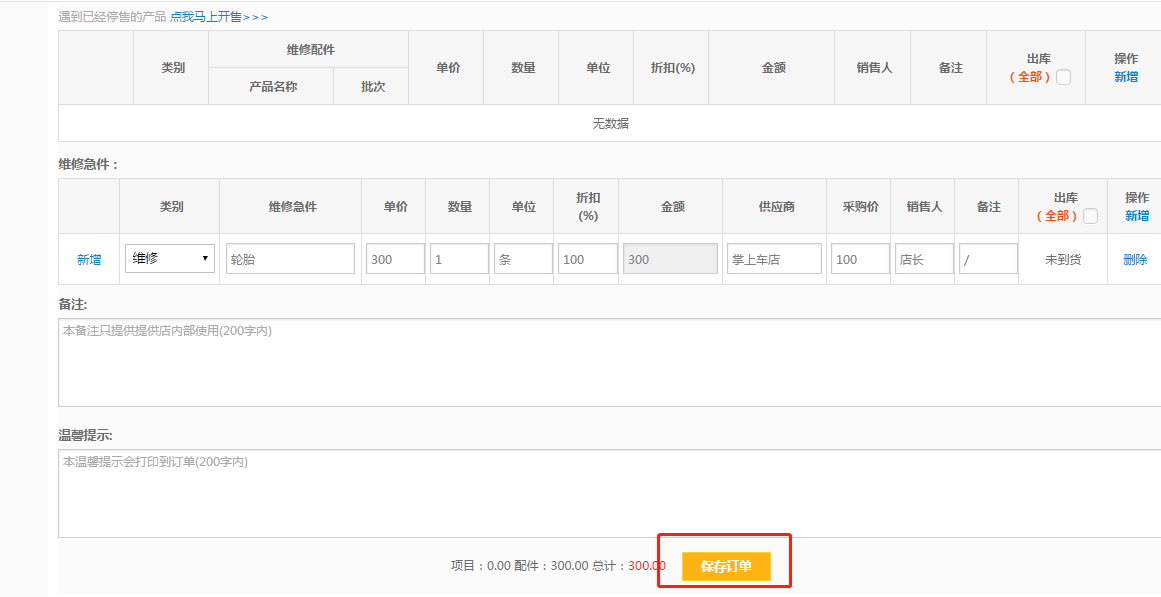Click 新增 at the left of the 轮胎 row

point(89,260)
